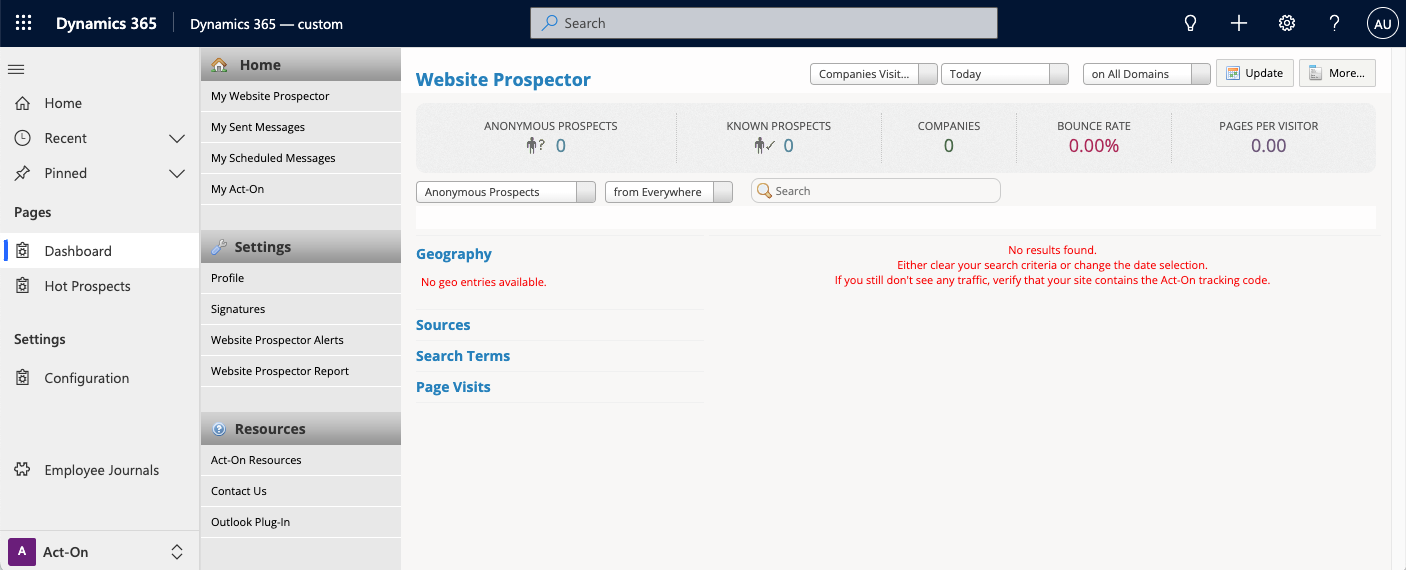Click the Update button

coord(1255,73)
